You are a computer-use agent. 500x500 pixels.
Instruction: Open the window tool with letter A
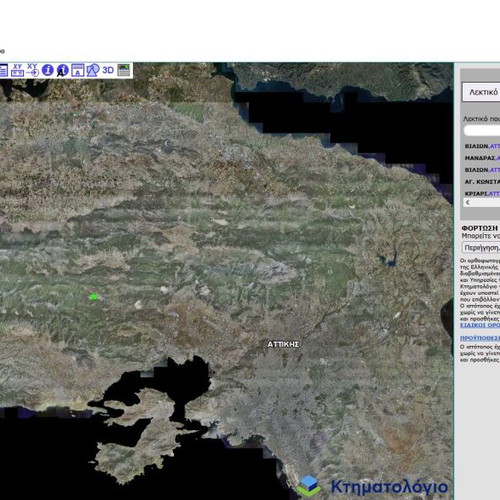click(x=78, y=70)
